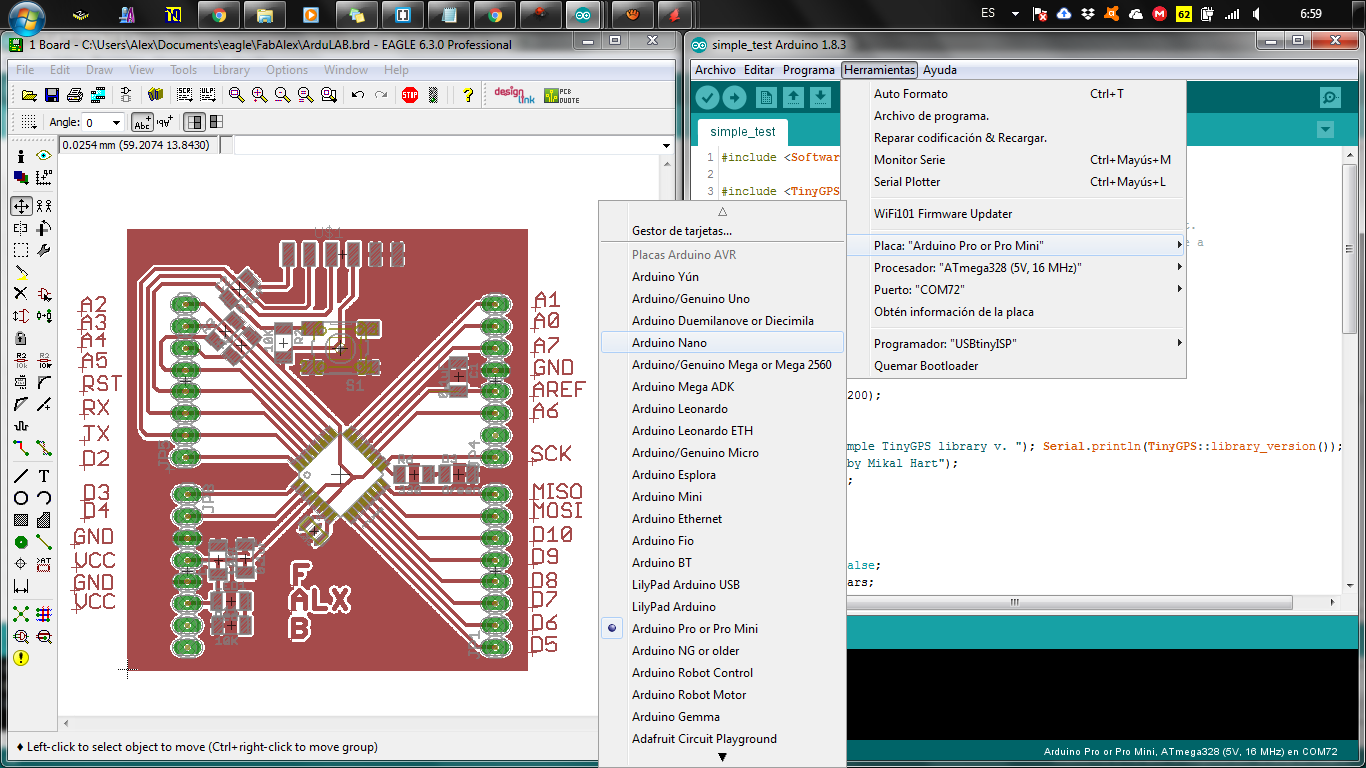Image resolution: width=1366 pixels, height=768 pixels.
Task: Click Quemar Bootloader in the menu
Action: tap(1014, 365)
